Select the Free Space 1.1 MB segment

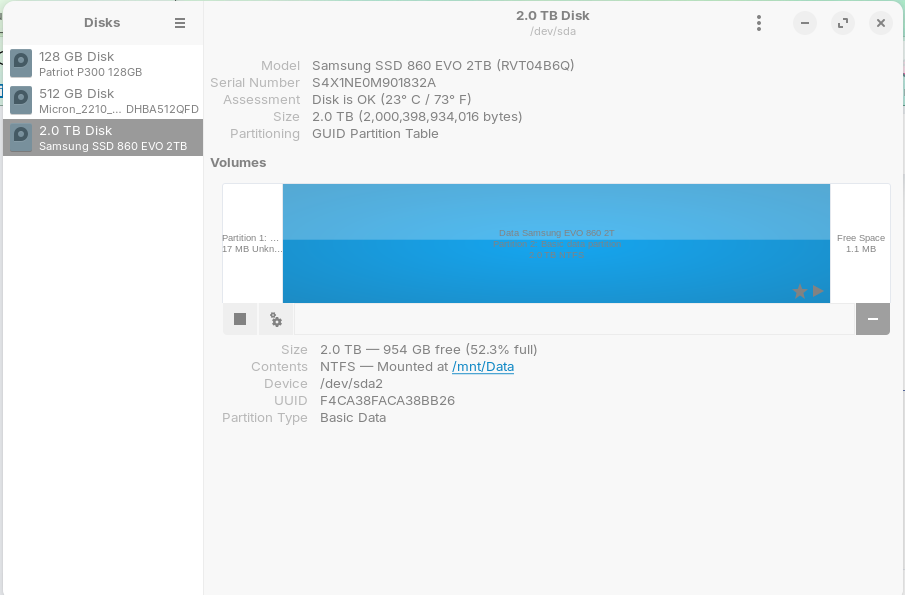tap(860, 243)
